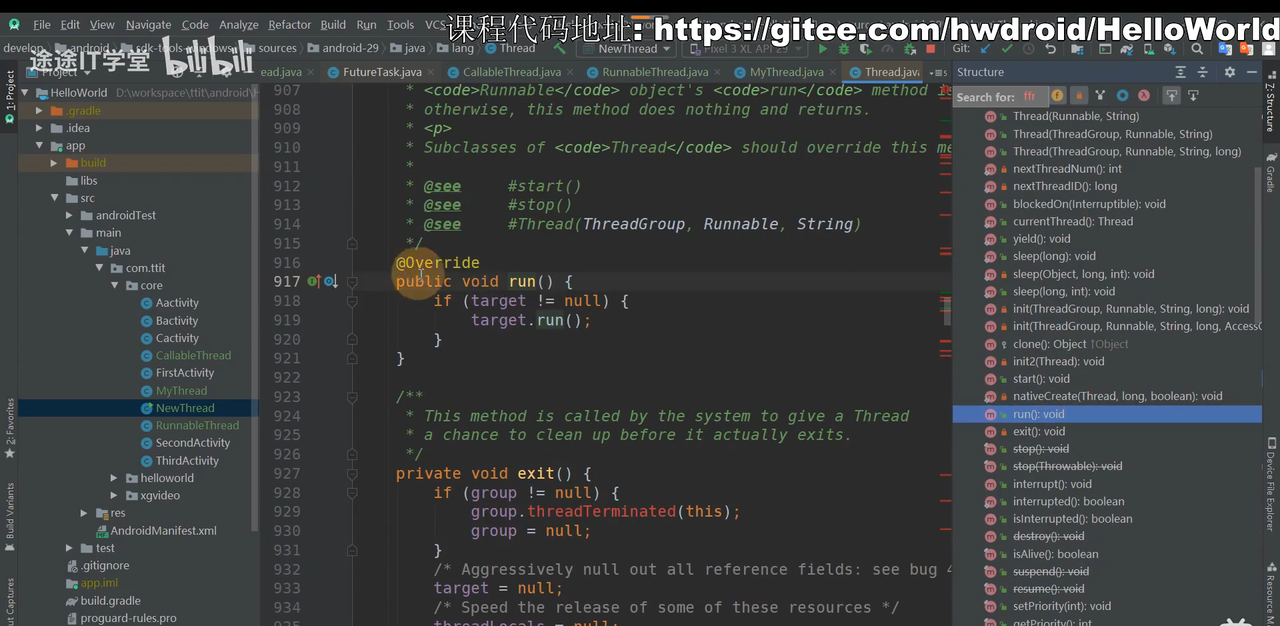Expand the build folder
This screenshot has width=1280, height=626.
tap(55, 163)
